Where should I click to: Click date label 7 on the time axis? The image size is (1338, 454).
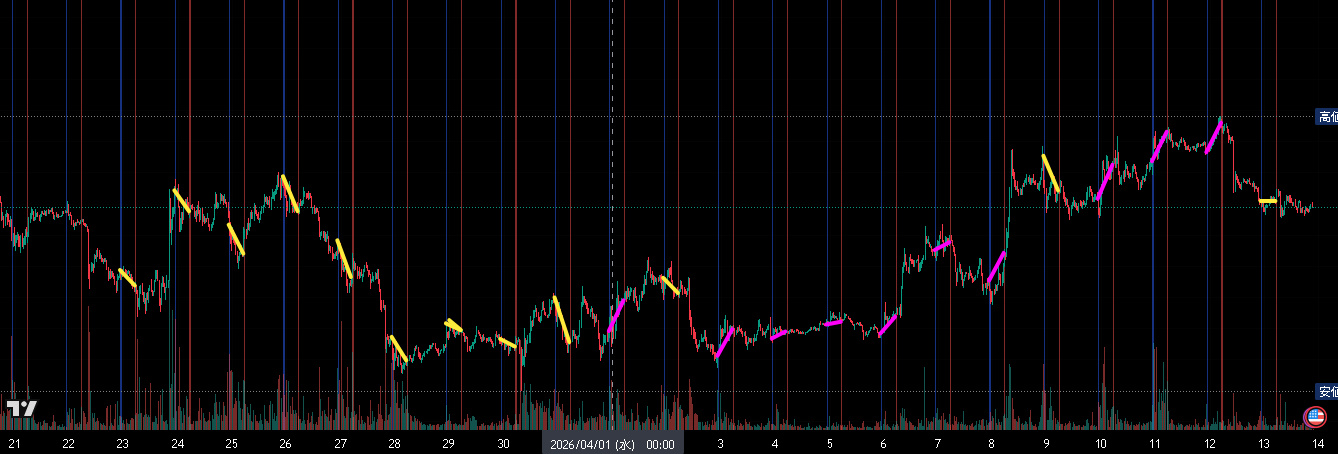point(937,444)
